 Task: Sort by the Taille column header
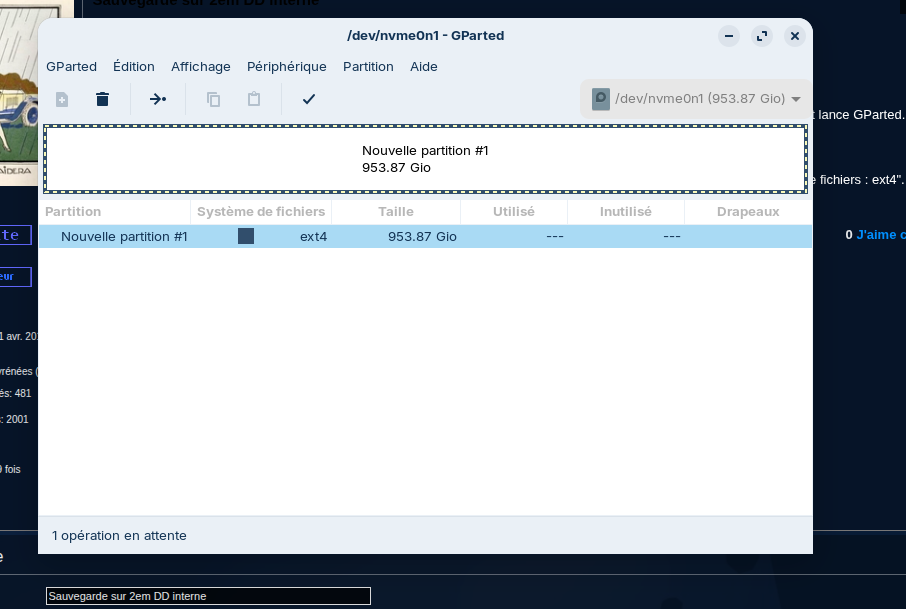click(x=396, y=212)
